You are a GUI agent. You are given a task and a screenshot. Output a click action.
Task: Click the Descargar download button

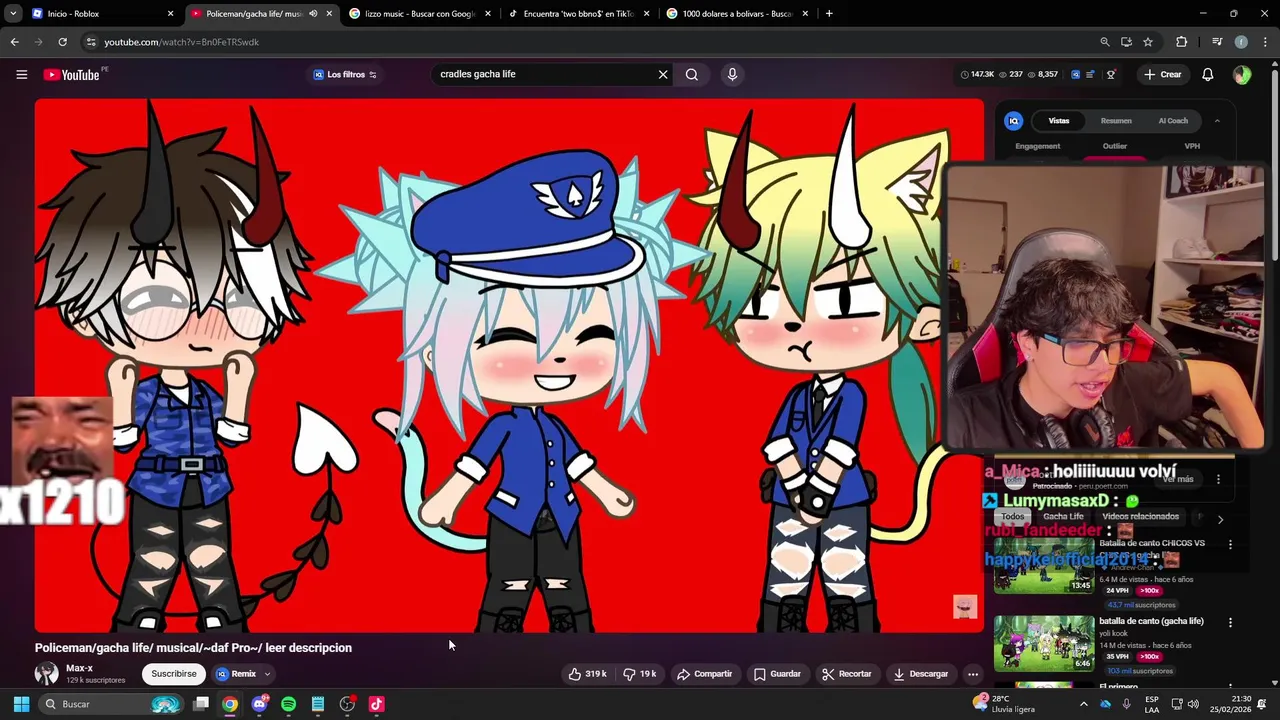point(920,674)
